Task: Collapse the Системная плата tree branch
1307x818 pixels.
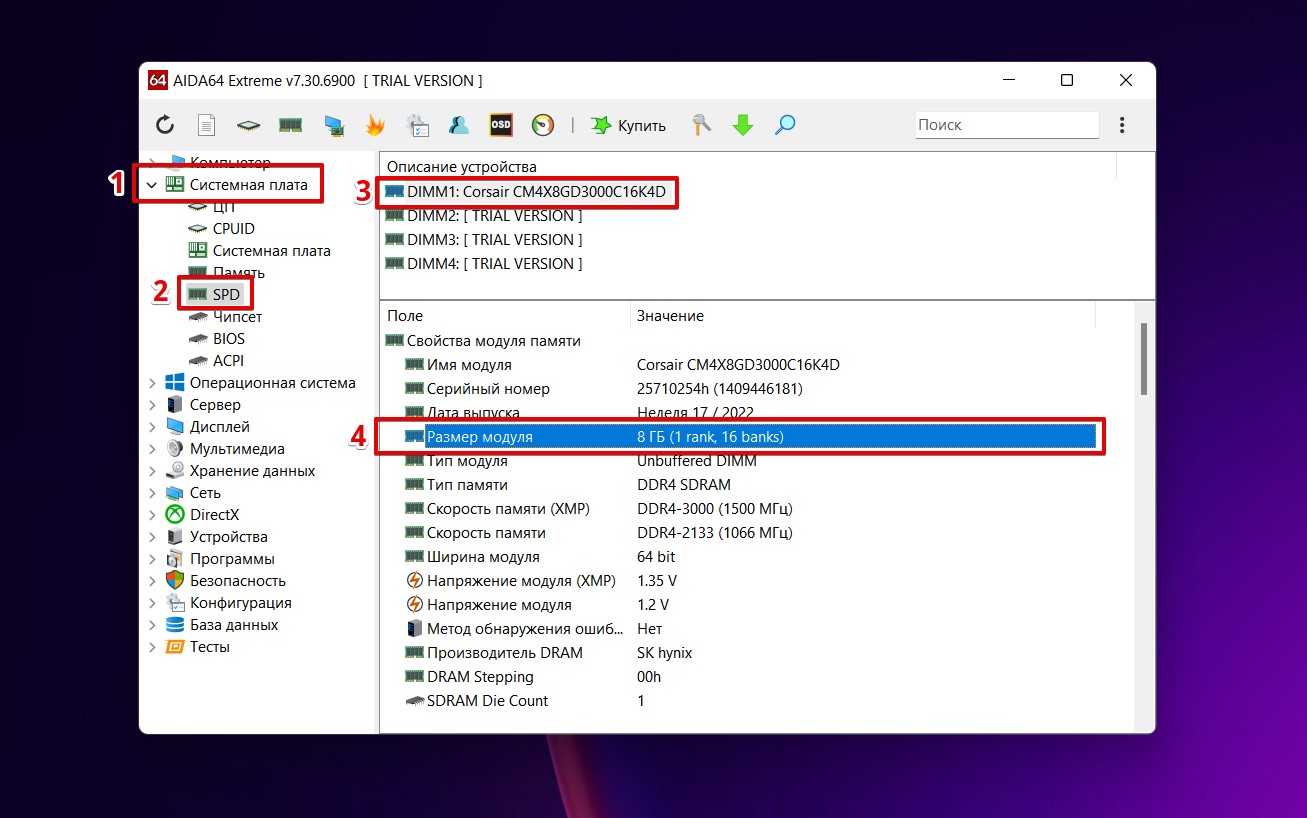Action: [152, 185]
